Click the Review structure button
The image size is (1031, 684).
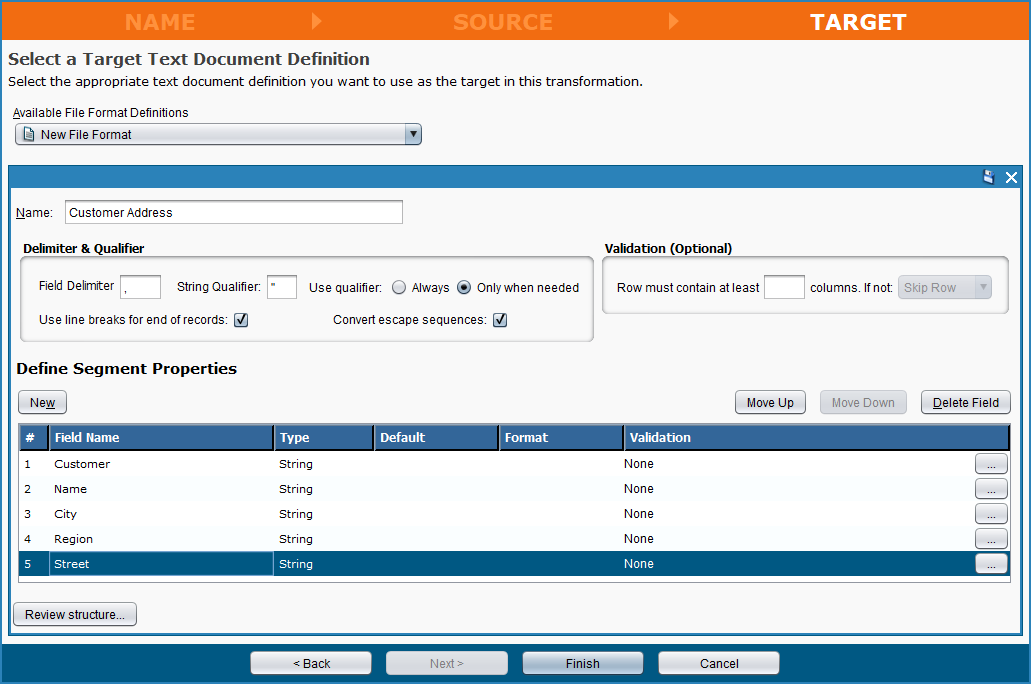75,615
